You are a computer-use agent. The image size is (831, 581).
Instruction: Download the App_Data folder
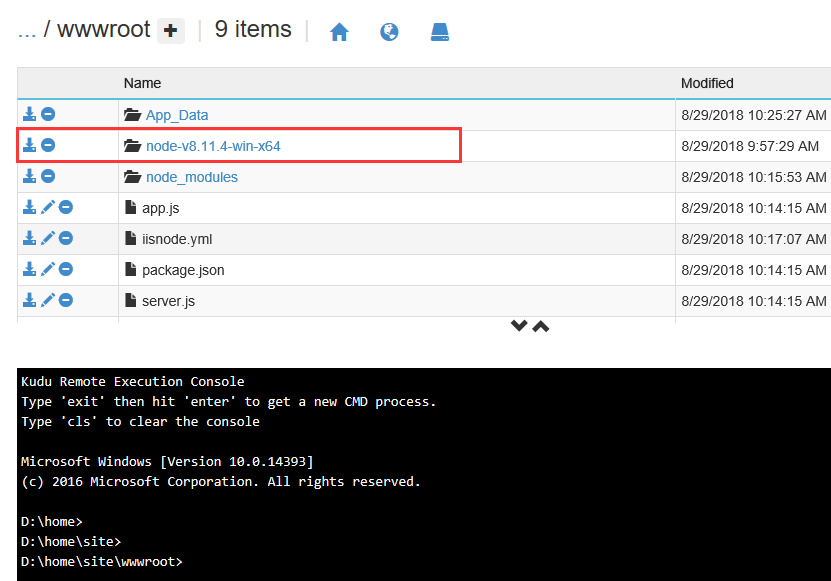click(30, 115)
